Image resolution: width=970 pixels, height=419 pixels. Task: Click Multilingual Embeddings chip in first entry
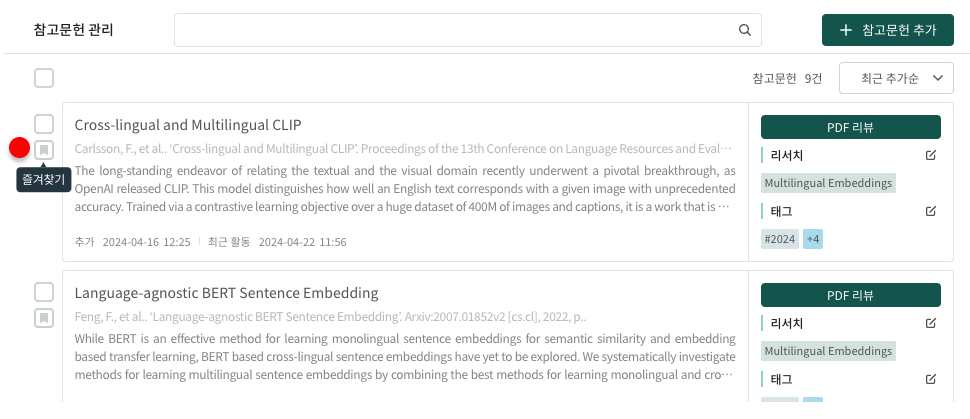coord(828,183)
